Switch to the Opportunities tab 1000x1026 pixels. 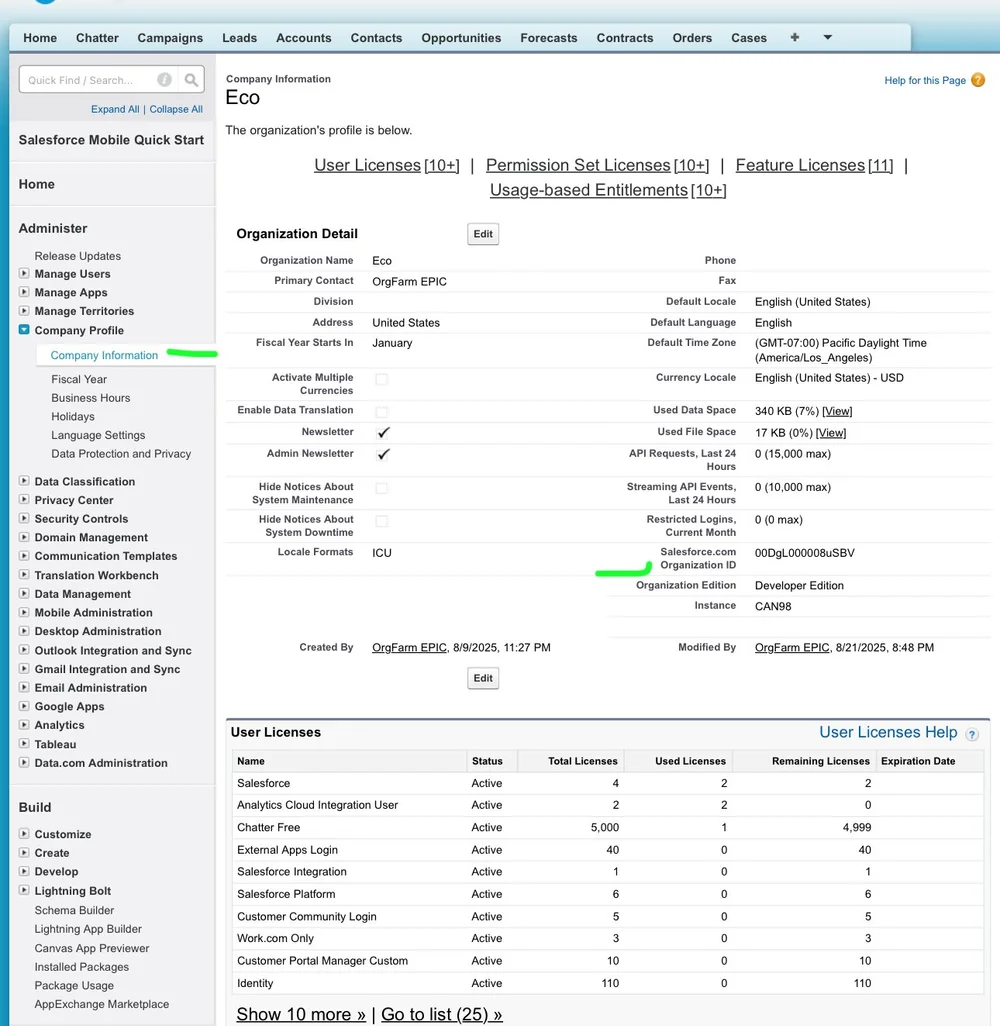click(x=461, y=37)
